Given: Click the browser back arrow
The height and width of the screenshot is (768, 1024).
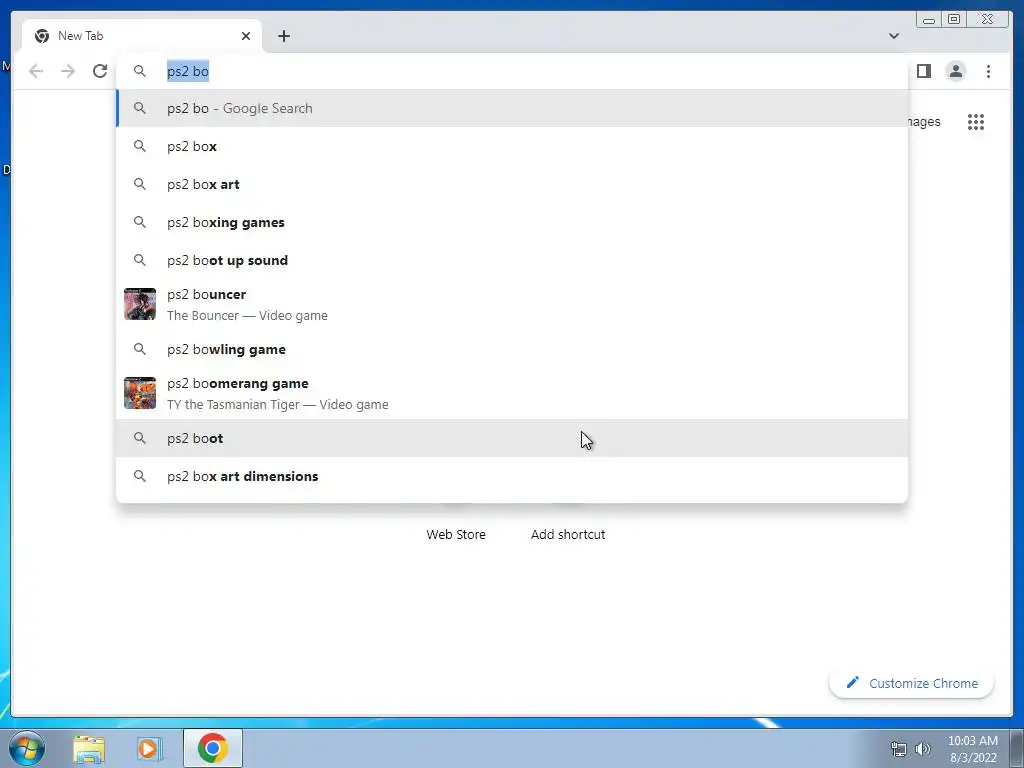Looking at the screenshot, I should [36, 71].
